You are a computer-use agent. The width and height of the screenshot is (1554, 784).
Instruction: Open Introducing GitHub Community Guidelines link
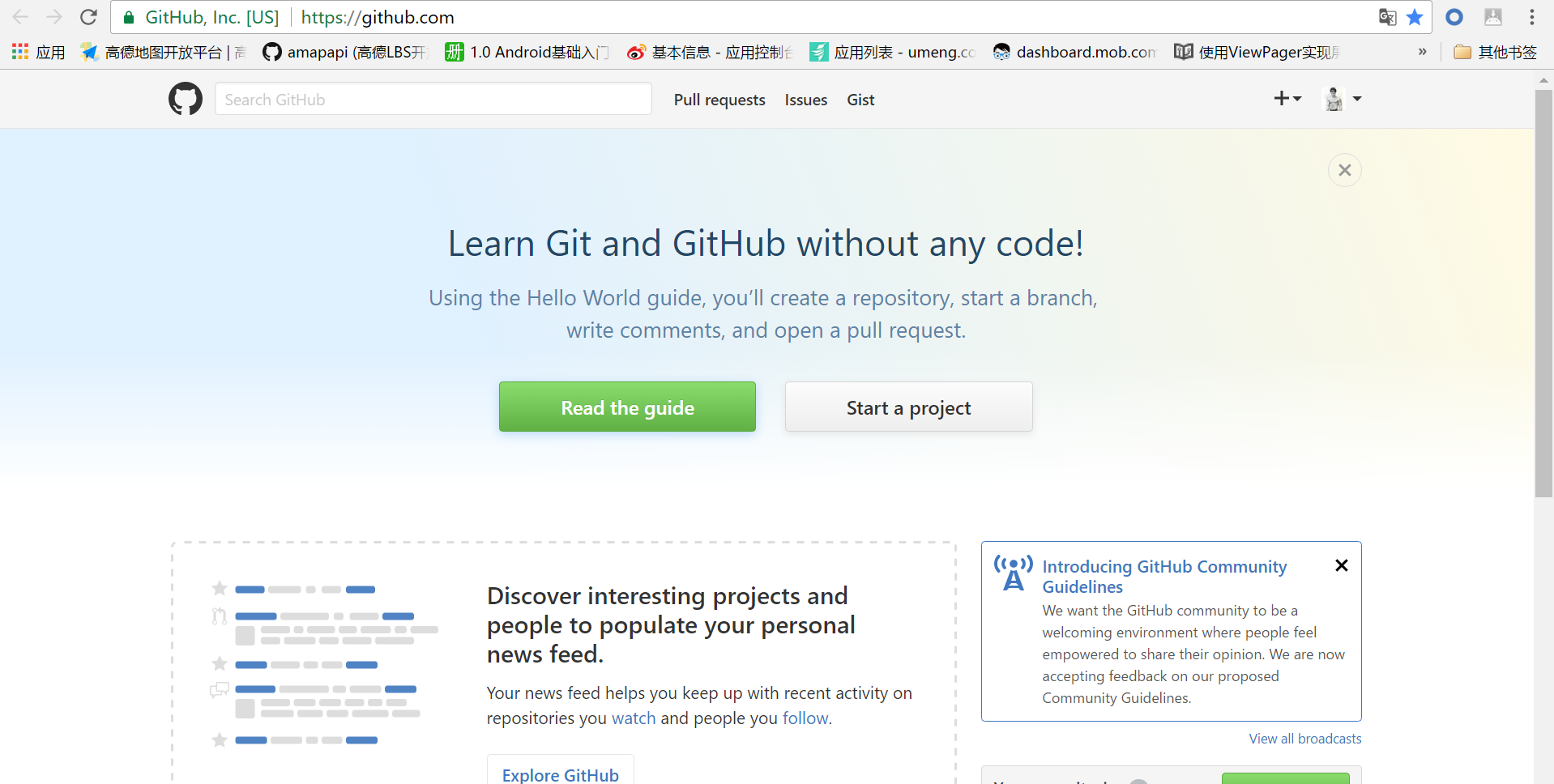[1164, 577]
